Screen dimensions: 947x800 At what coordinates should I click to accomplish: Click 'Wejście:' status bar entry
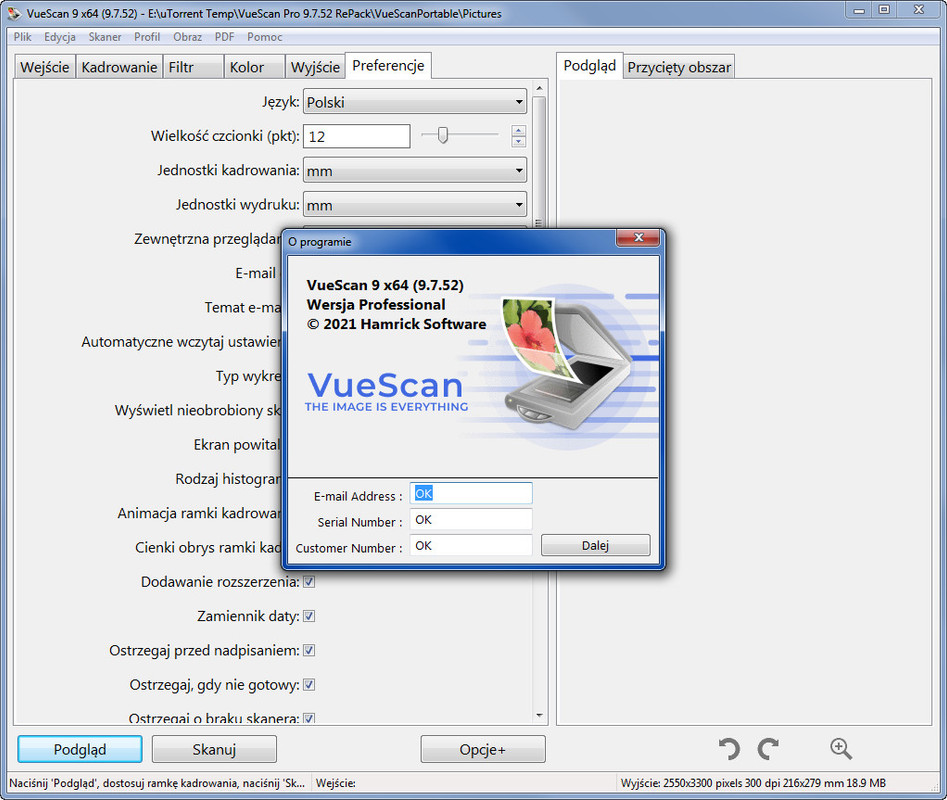(x=336, y=783)
